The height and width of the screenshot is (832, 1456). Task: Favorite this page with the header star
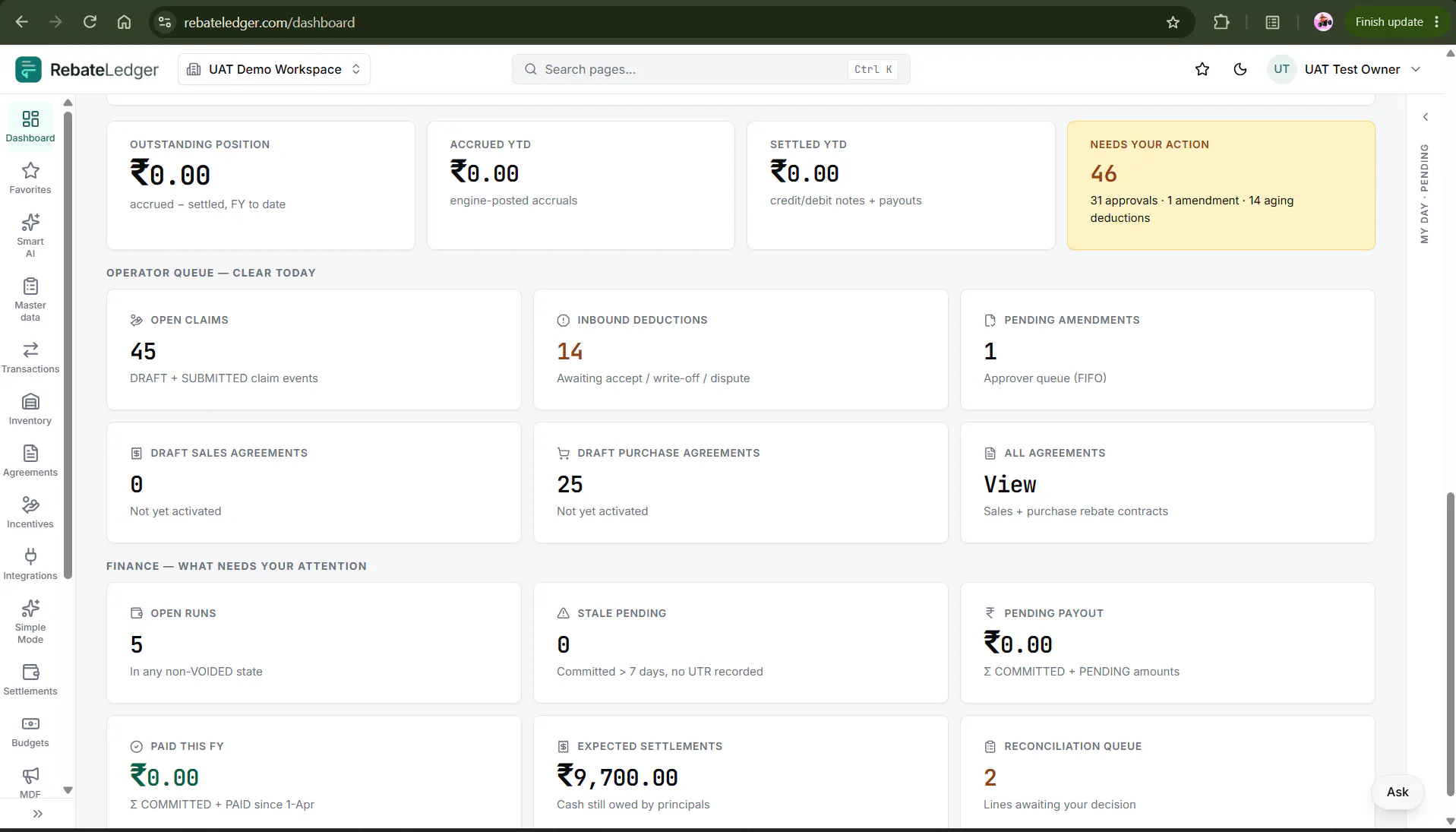click(1202, 69)
